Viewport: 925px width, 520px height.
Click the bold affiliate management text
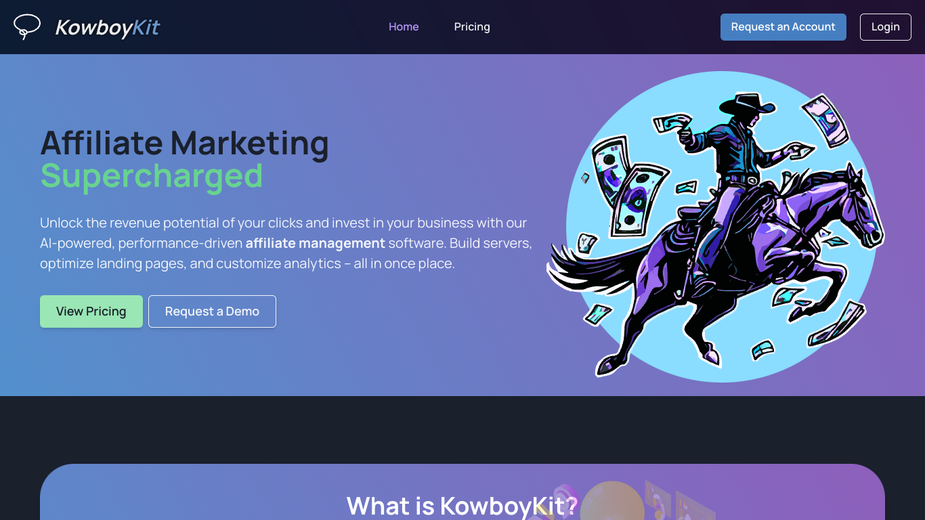pos(315,243)
